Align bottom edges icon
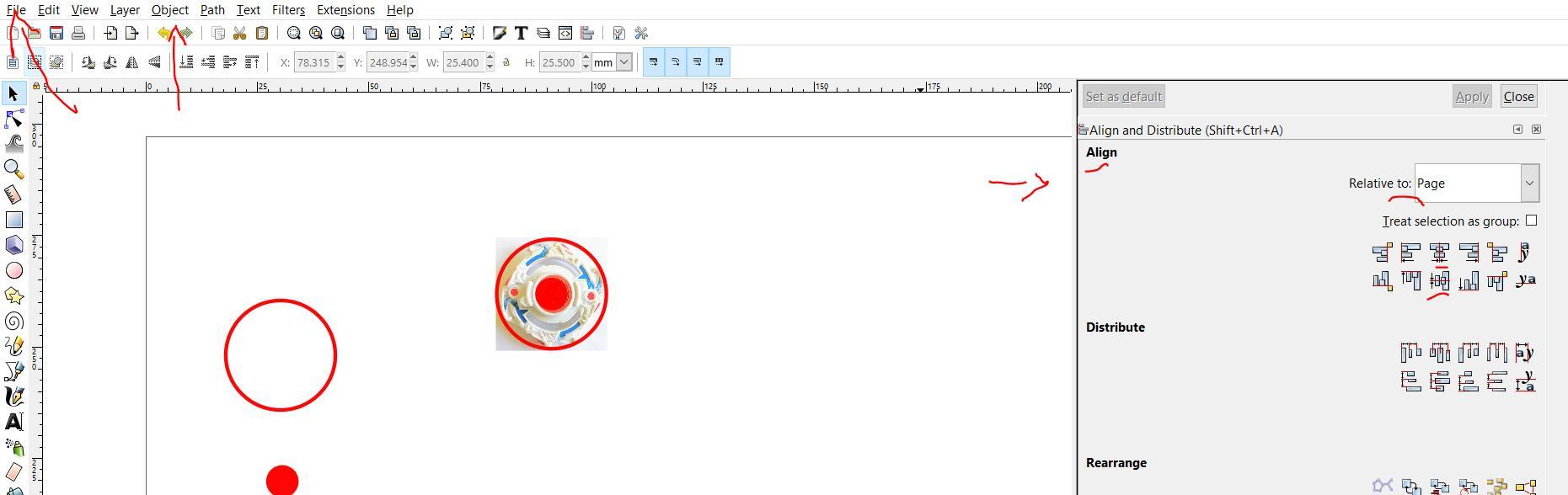The image size is (1568, 495). click(x=1468, y=280)
